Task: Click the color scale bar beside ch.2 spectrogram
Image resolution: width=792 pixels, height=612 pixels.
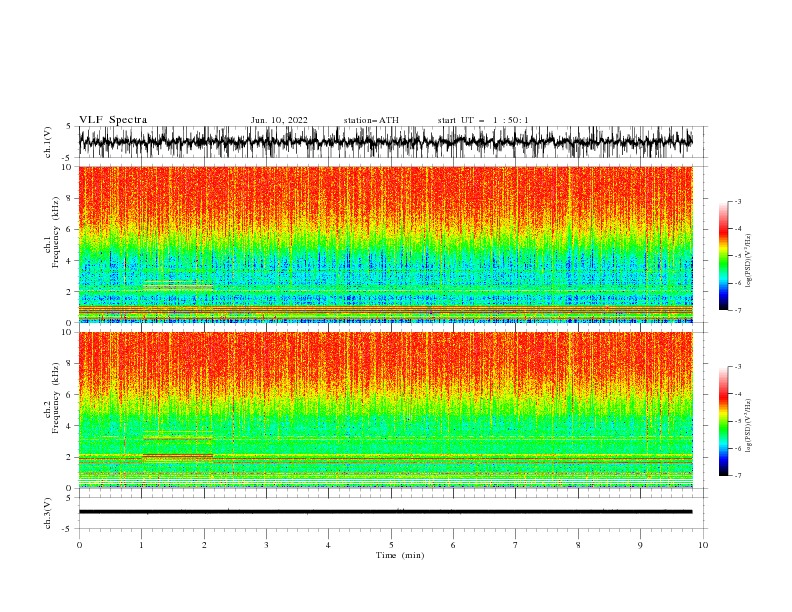Action: [x=723, y=421]
